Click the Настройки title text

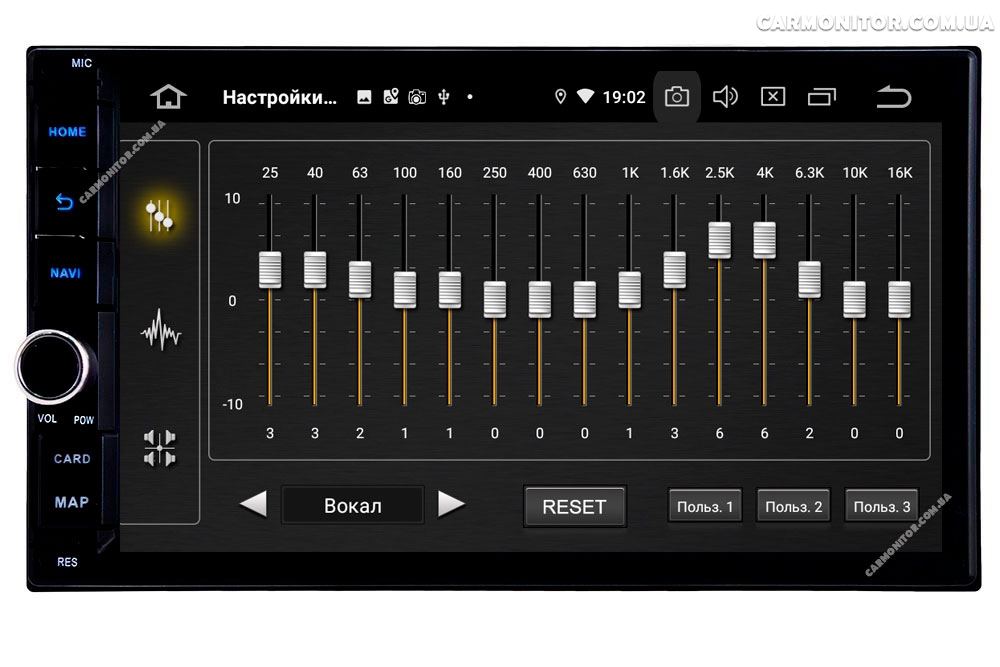(x=279, y=97)
